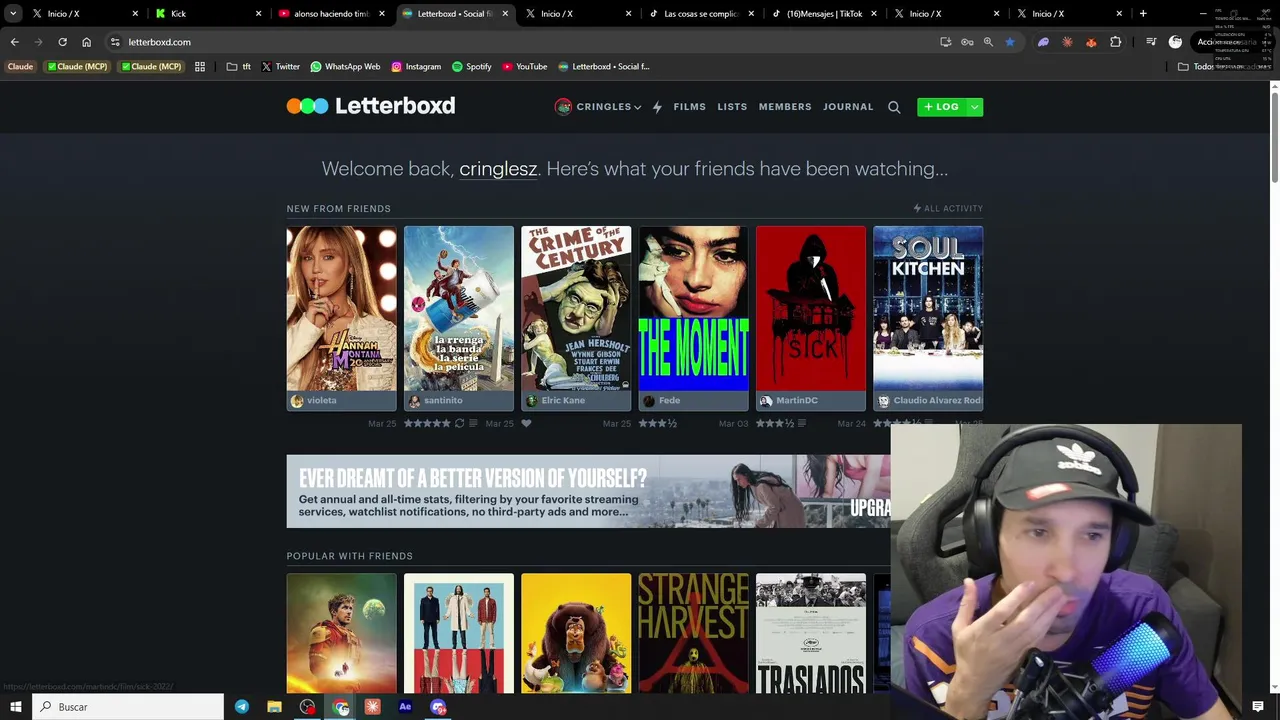Open the browser home page
The width and height of the screenshot is (1280, 720).
[86, 42]
